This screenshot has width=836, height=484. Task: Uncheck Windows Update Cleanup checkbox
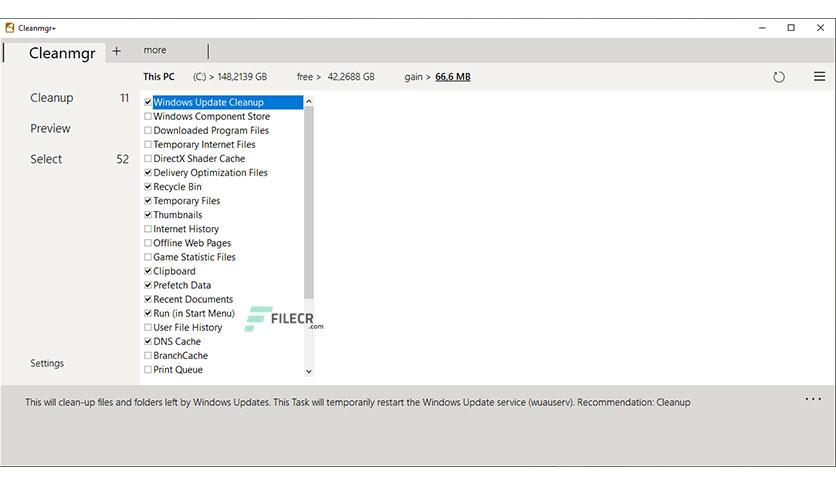click(148, 102)
